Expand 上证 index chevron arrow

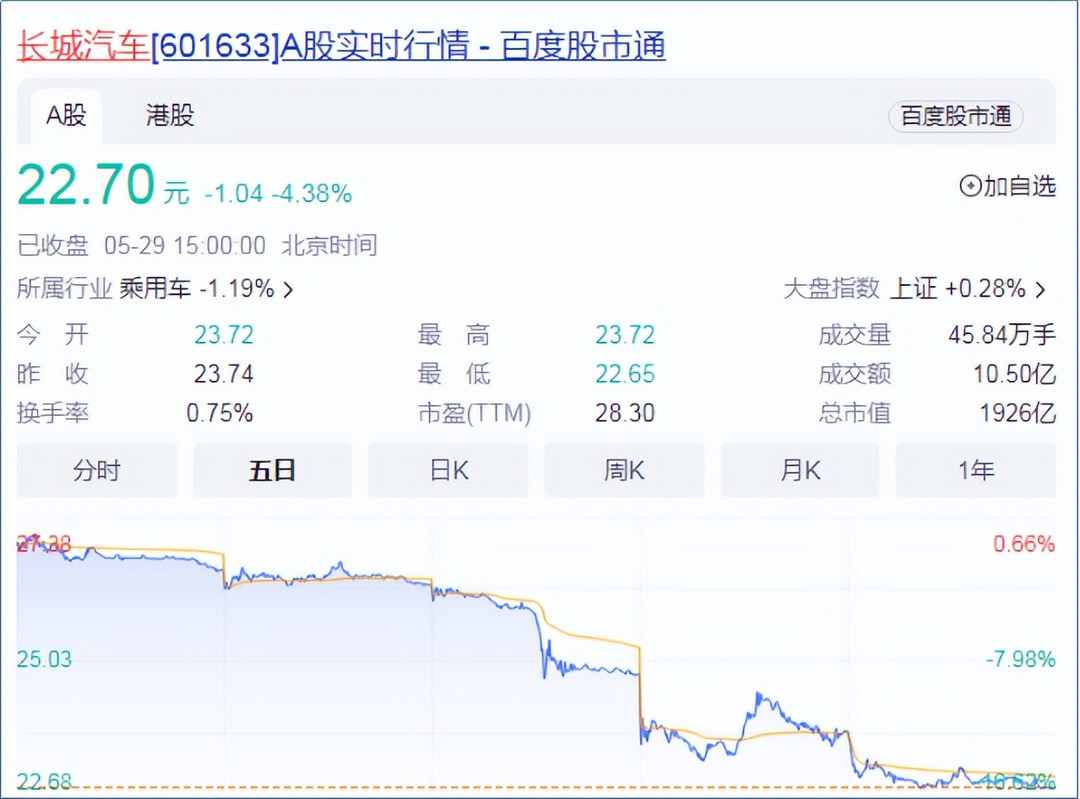pos(1041,290)
